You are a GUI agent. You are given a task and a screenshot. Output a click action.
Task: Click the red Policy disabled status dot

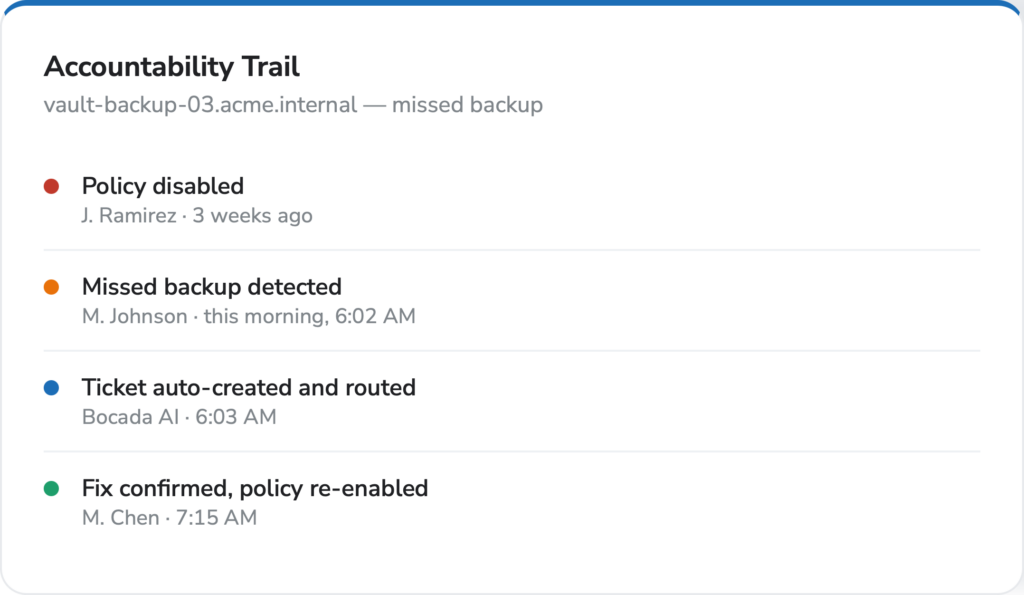(x=52, y=187)
